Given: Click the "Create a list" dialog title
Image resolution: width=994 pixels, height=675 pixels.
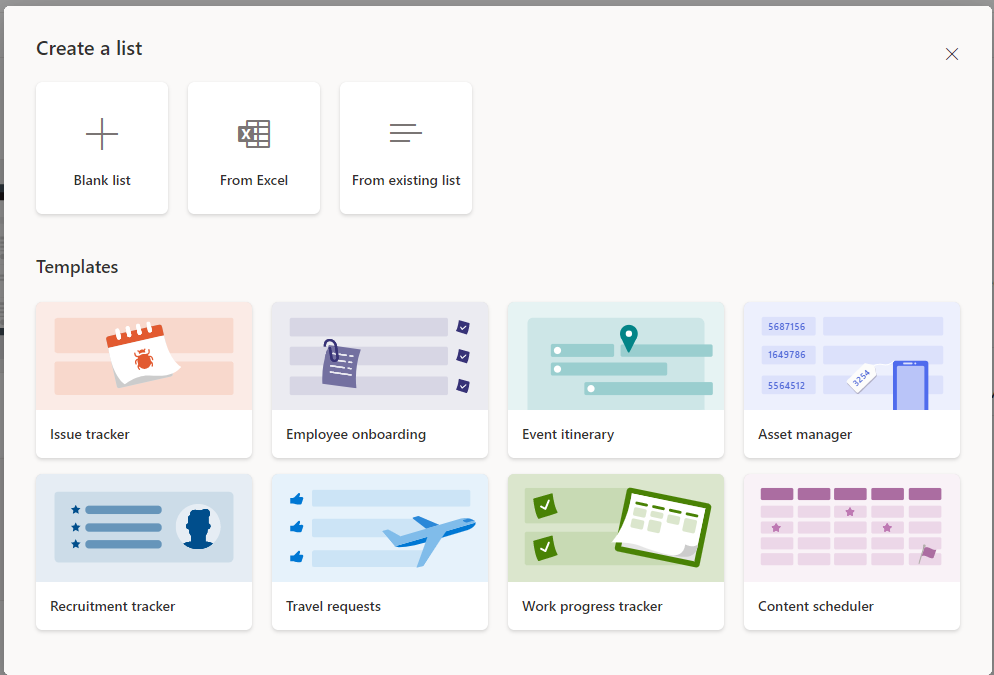Looking at the screenshot, I should click(89, 48).
